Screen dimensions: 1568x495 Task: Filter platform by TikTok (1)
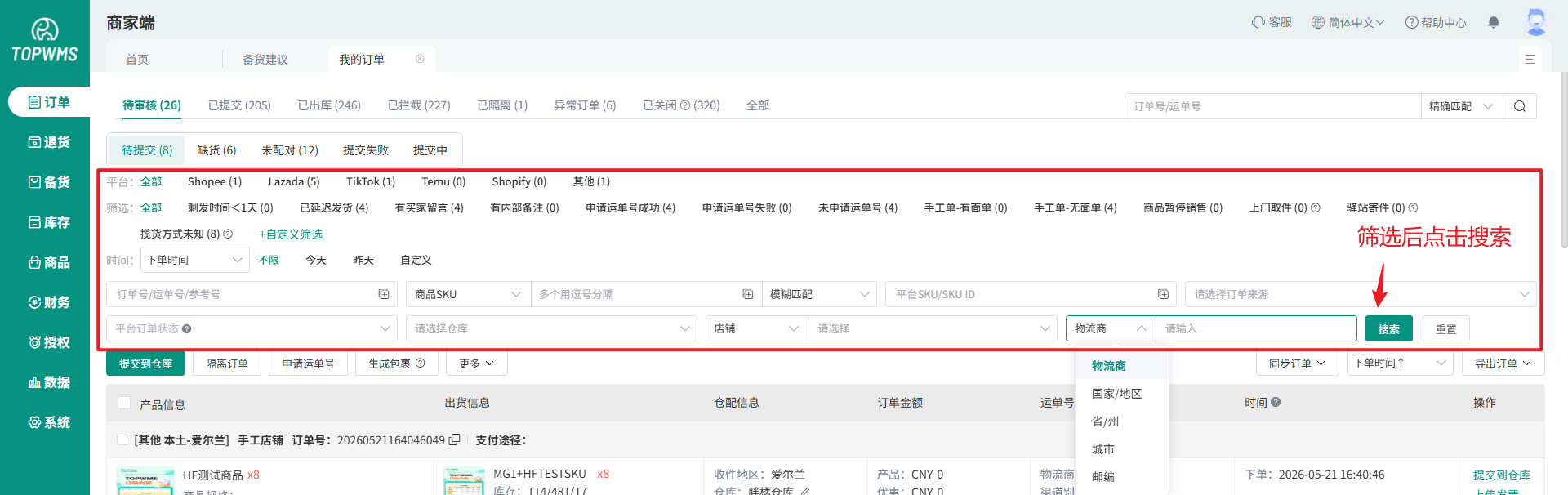click(x=371, y=181)
